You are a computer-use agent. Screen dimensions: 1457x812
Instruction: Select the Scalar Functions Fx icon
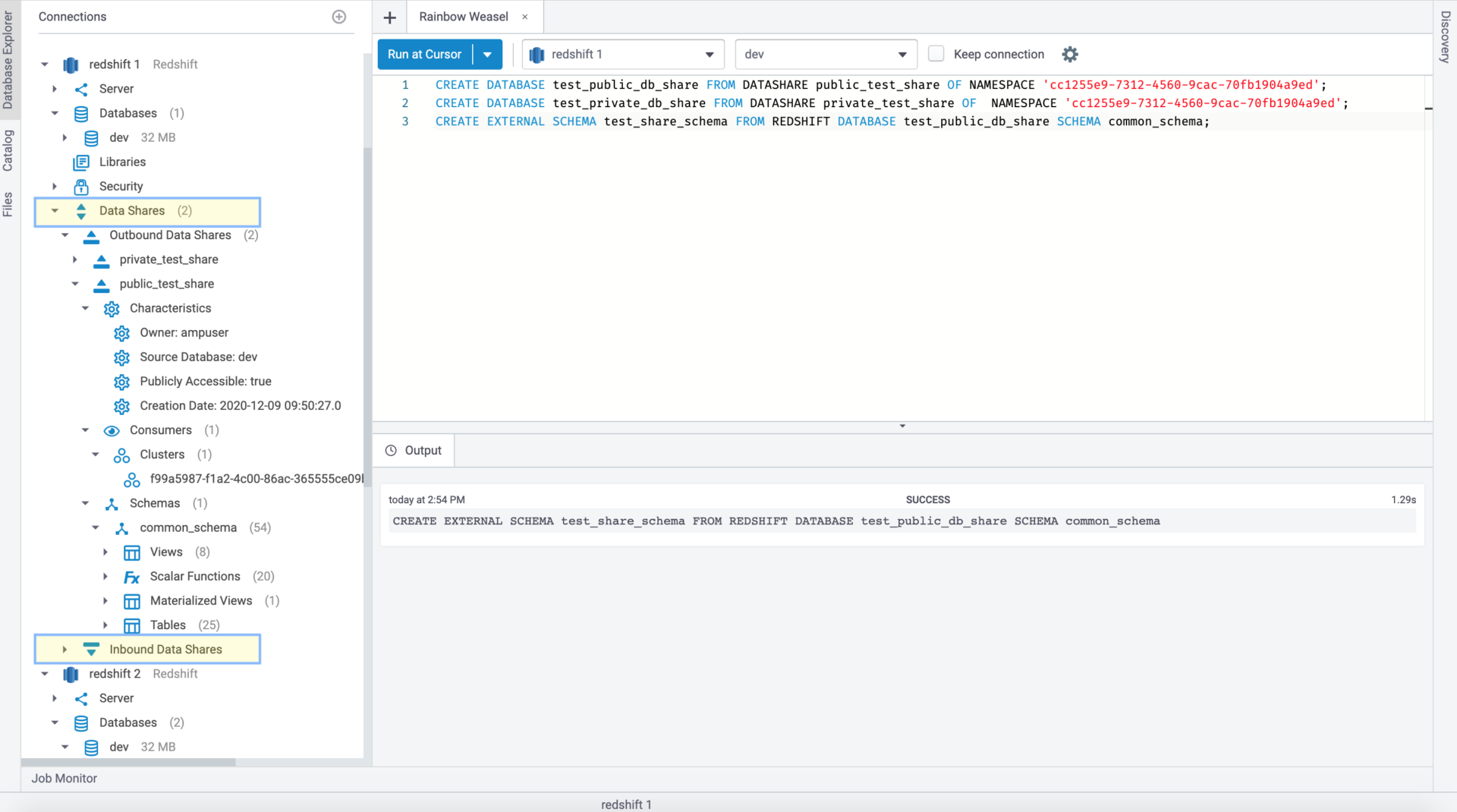[131, 577]
